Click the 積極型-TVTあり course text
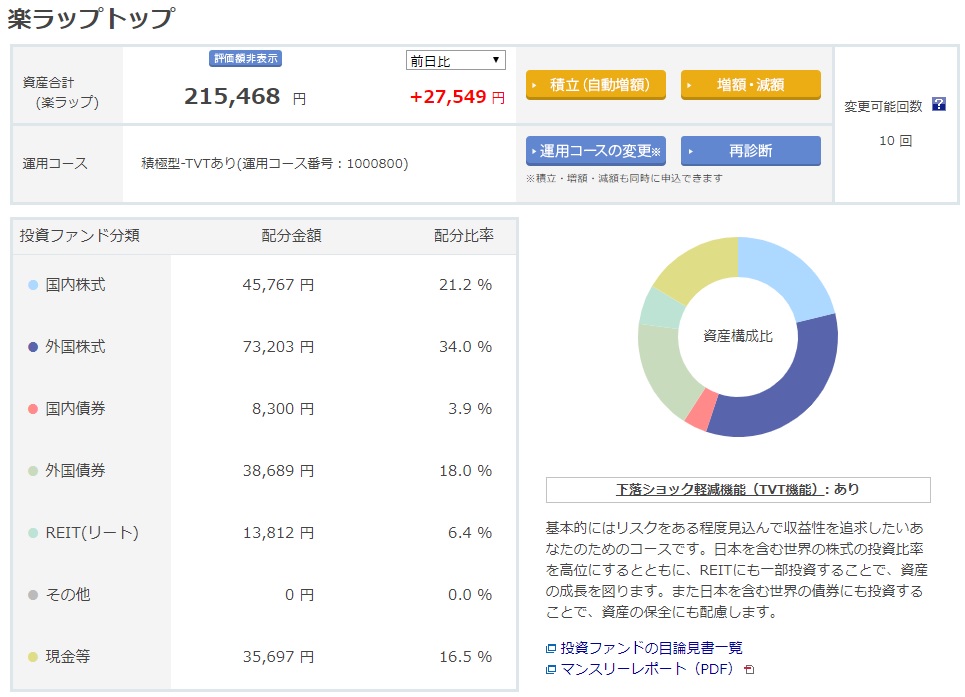965x697 pixels. tap(274, 164)
